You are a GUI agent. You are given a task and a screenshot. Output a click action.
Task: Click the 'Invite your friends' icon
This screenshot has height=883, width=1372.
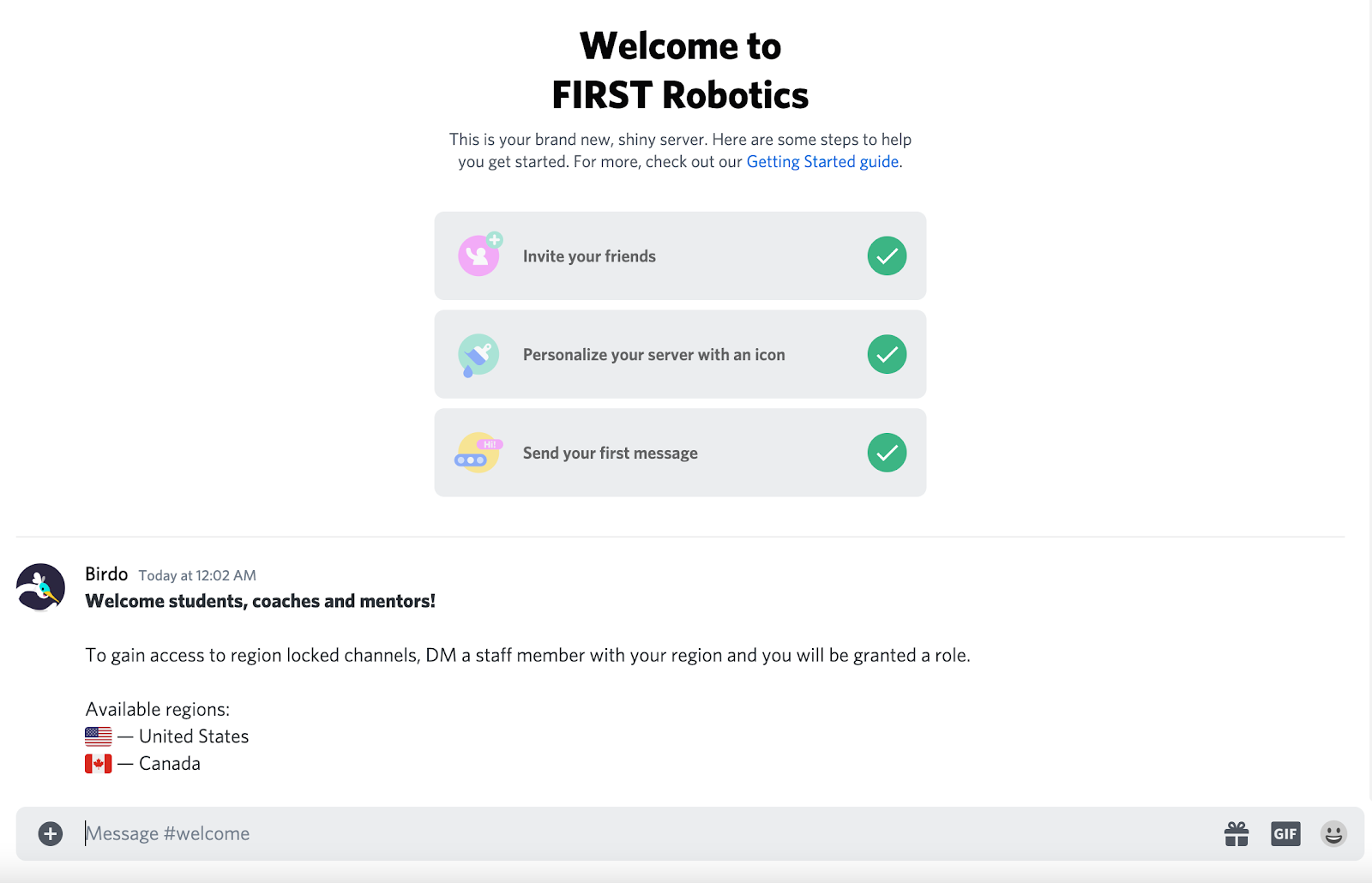(478, 255)
